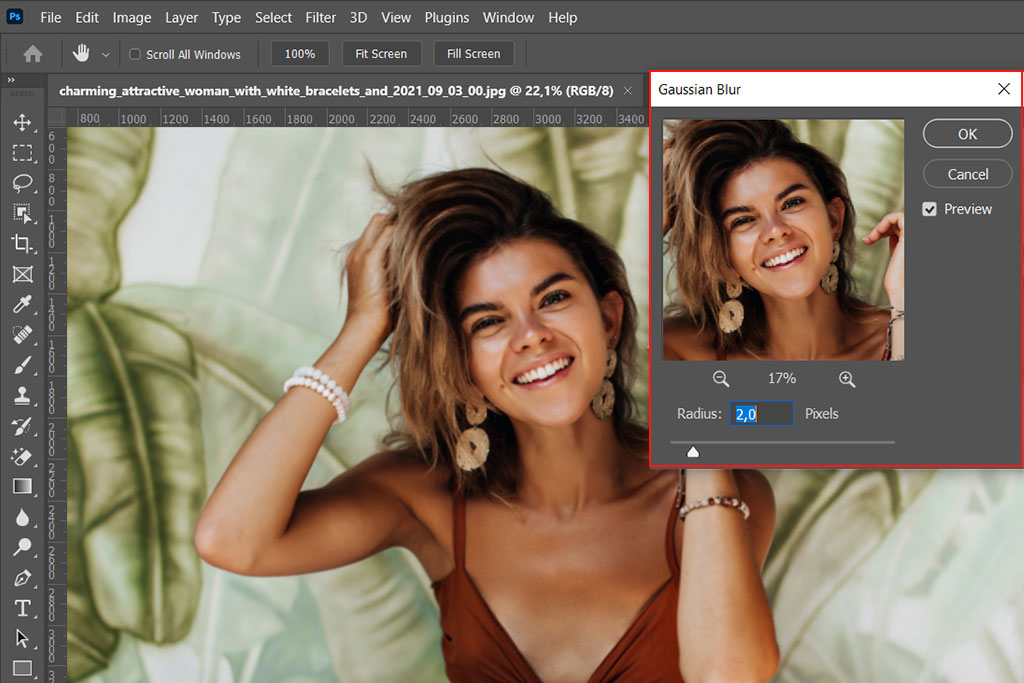Screen dimensions: 1024x683
Task: Click the Pixels unit label
Action: click(x=822, y=414)
